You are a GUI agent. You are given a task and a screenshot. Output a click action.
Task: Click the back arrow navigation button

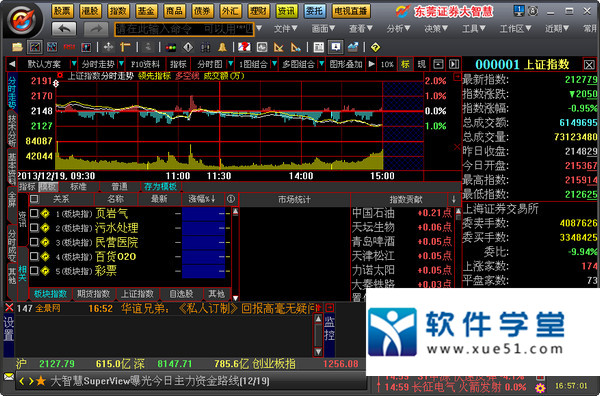tap(64, 28)
